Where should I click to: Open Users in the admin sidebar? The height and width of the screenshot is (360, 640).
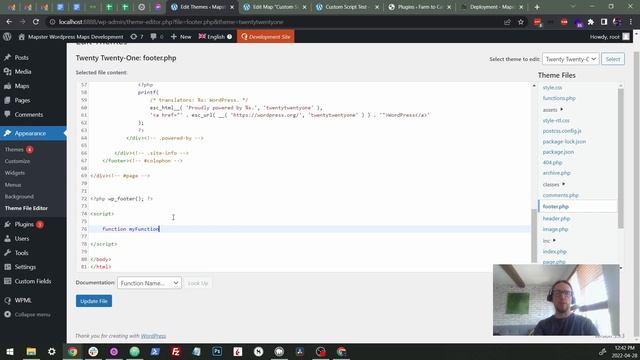coord(22,239)
